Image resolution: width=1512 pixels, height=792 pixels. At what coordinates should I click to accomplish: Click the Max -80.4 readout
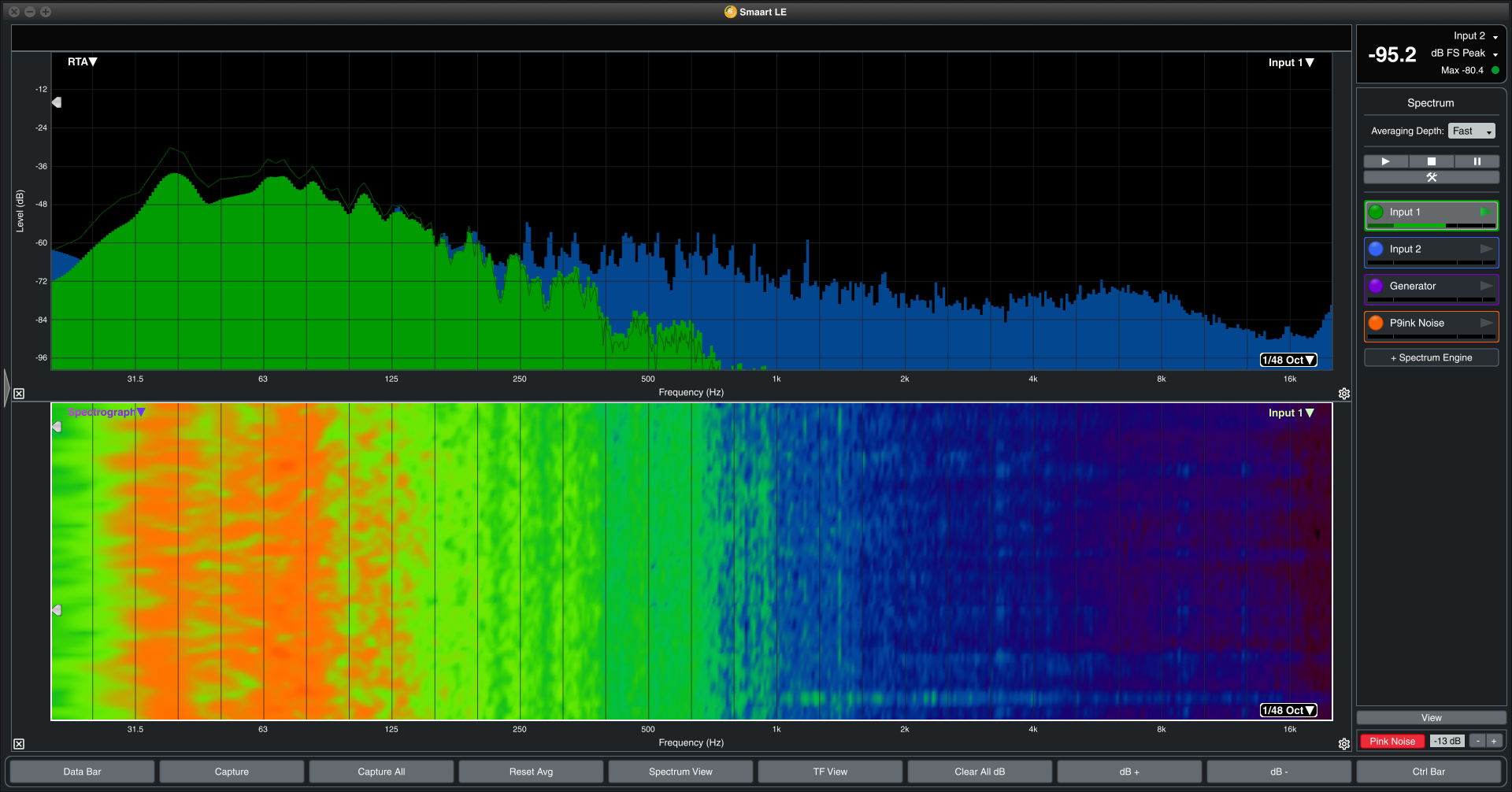pyautogui.click(x=1462, y=70)
